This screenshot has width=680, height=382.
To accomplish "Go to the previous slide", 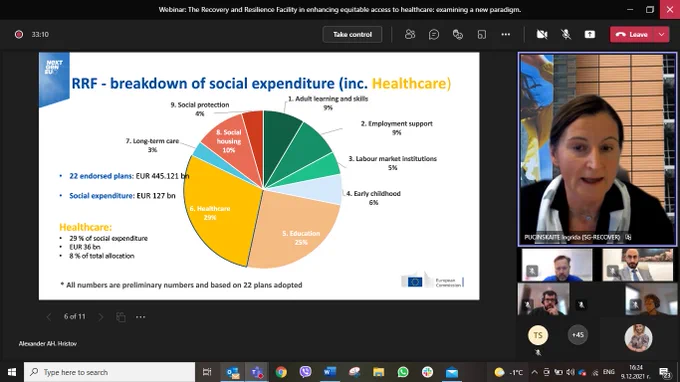I will click(x=49, y=317).
